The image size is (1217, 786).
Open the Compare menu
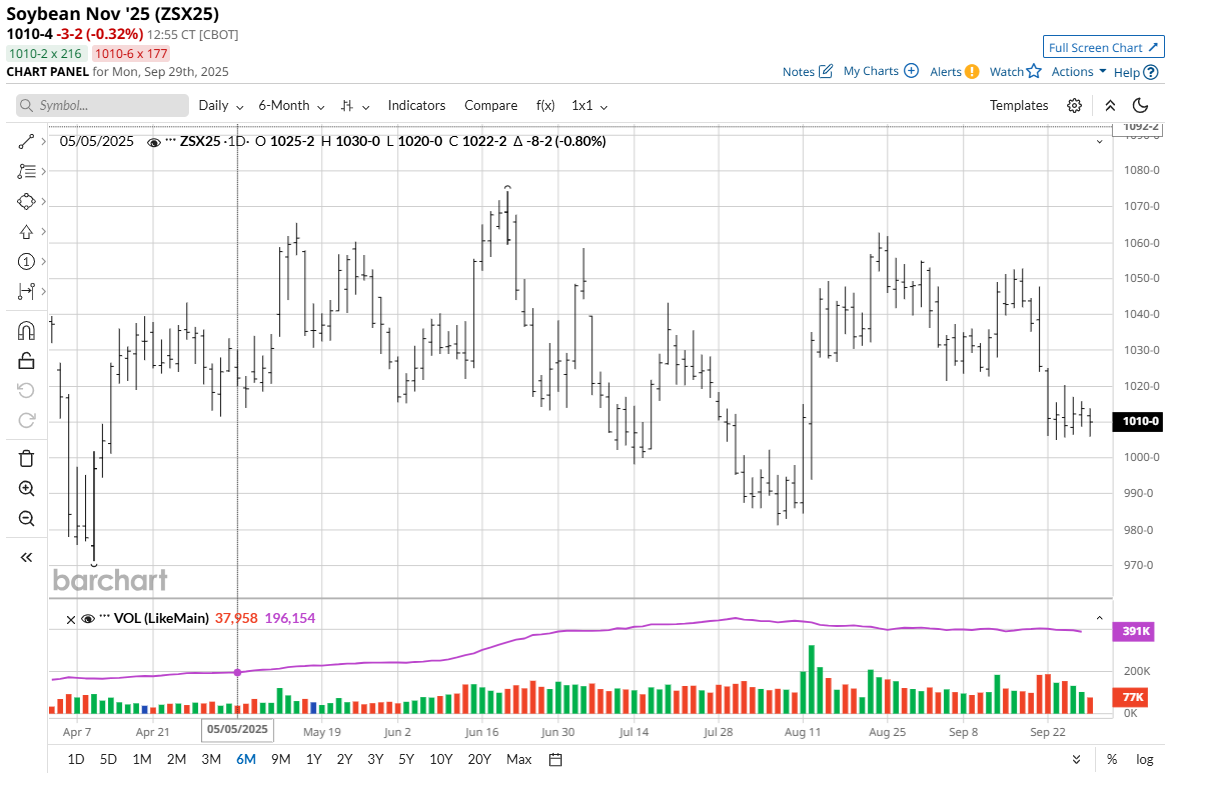pos(491,105)
